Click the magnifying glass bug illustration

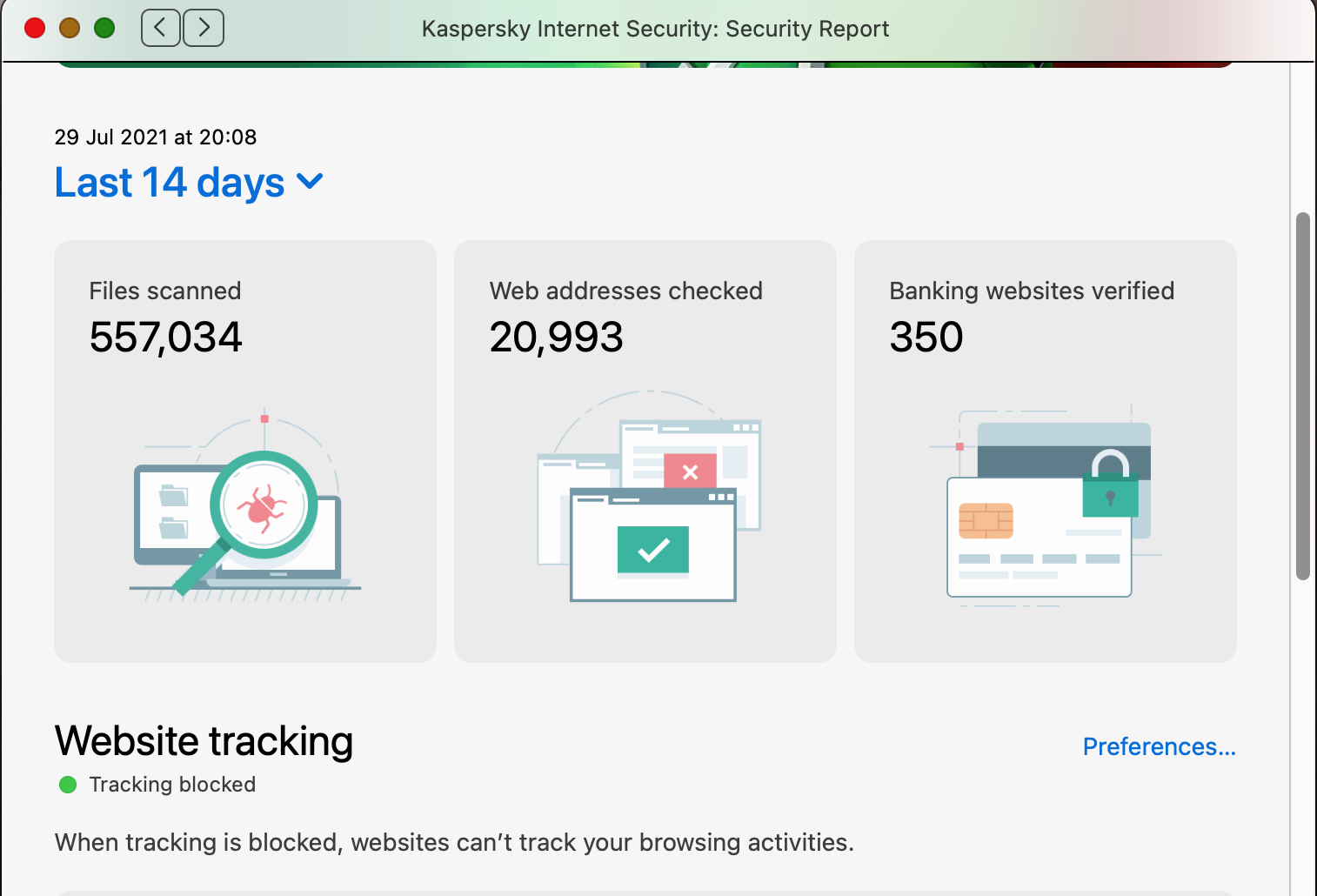click(x=245, y=505)
